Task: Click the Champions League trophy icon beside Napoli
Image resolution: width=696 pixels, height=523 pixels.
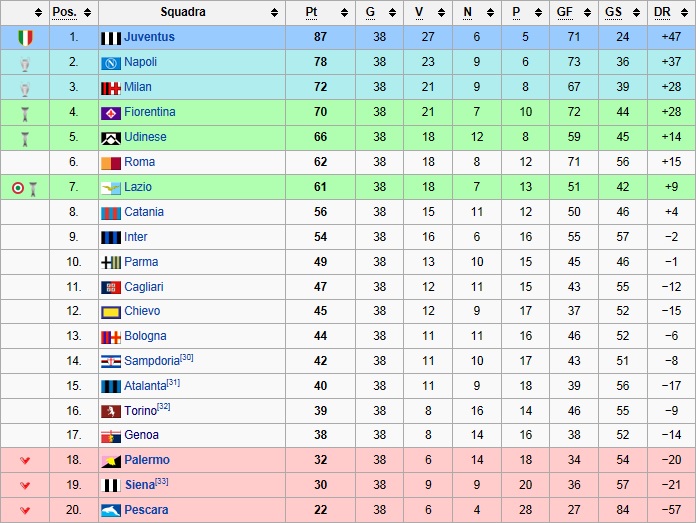Action: 25,64
